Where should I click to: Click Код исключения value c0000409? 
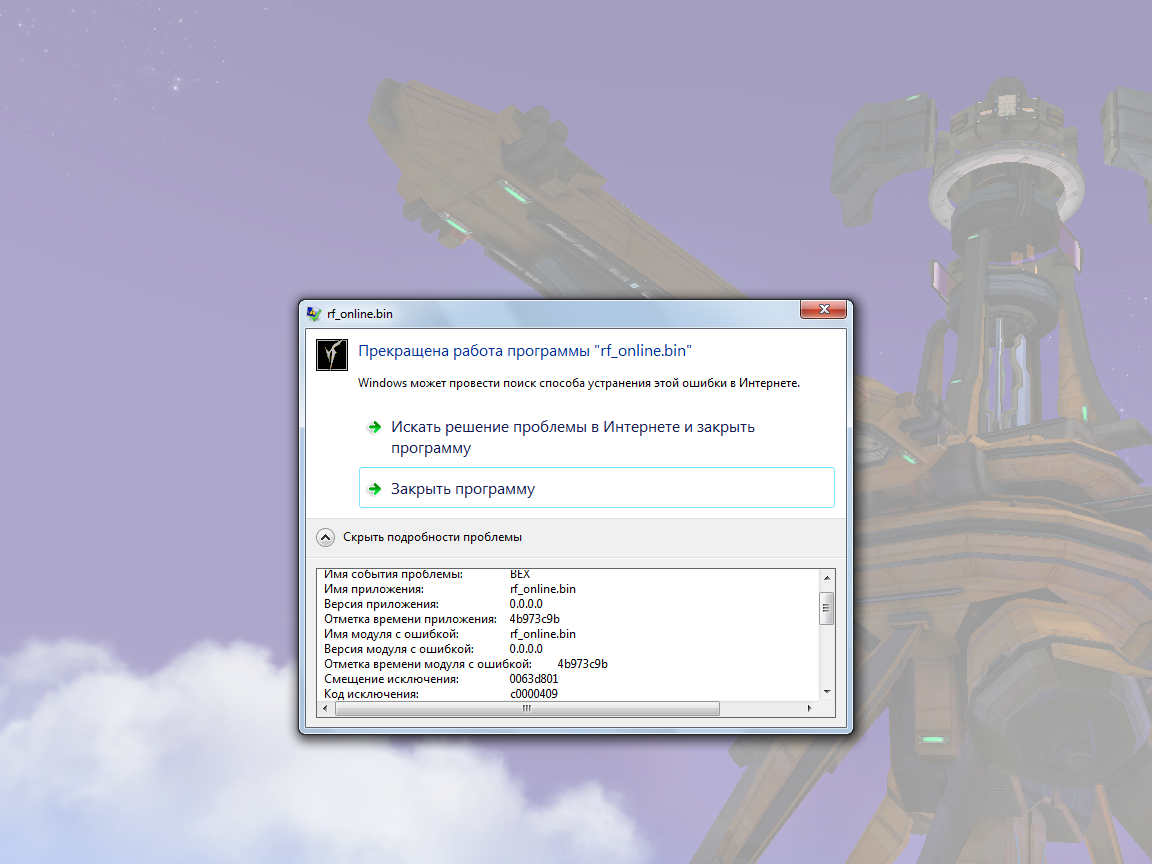533,694
